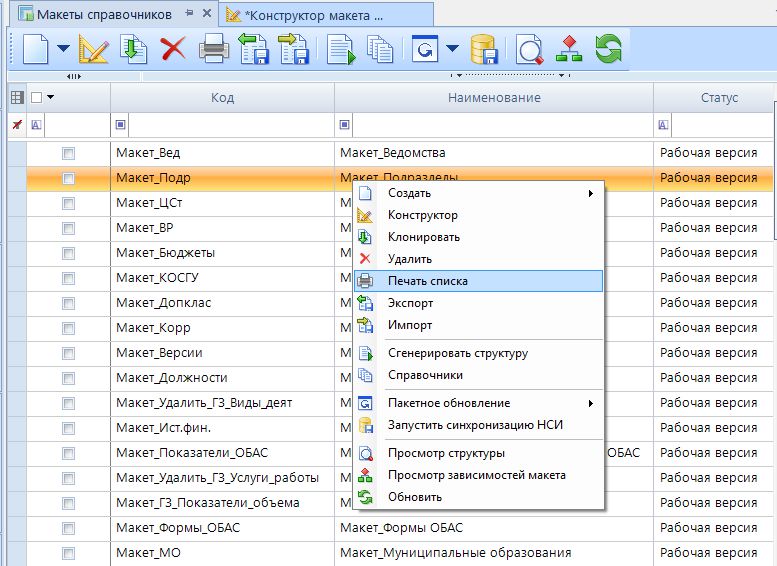Screen dimensions: 777x566
Task: Click the Constructor icon in the toolbar
Action: click(x=93, y=48)
